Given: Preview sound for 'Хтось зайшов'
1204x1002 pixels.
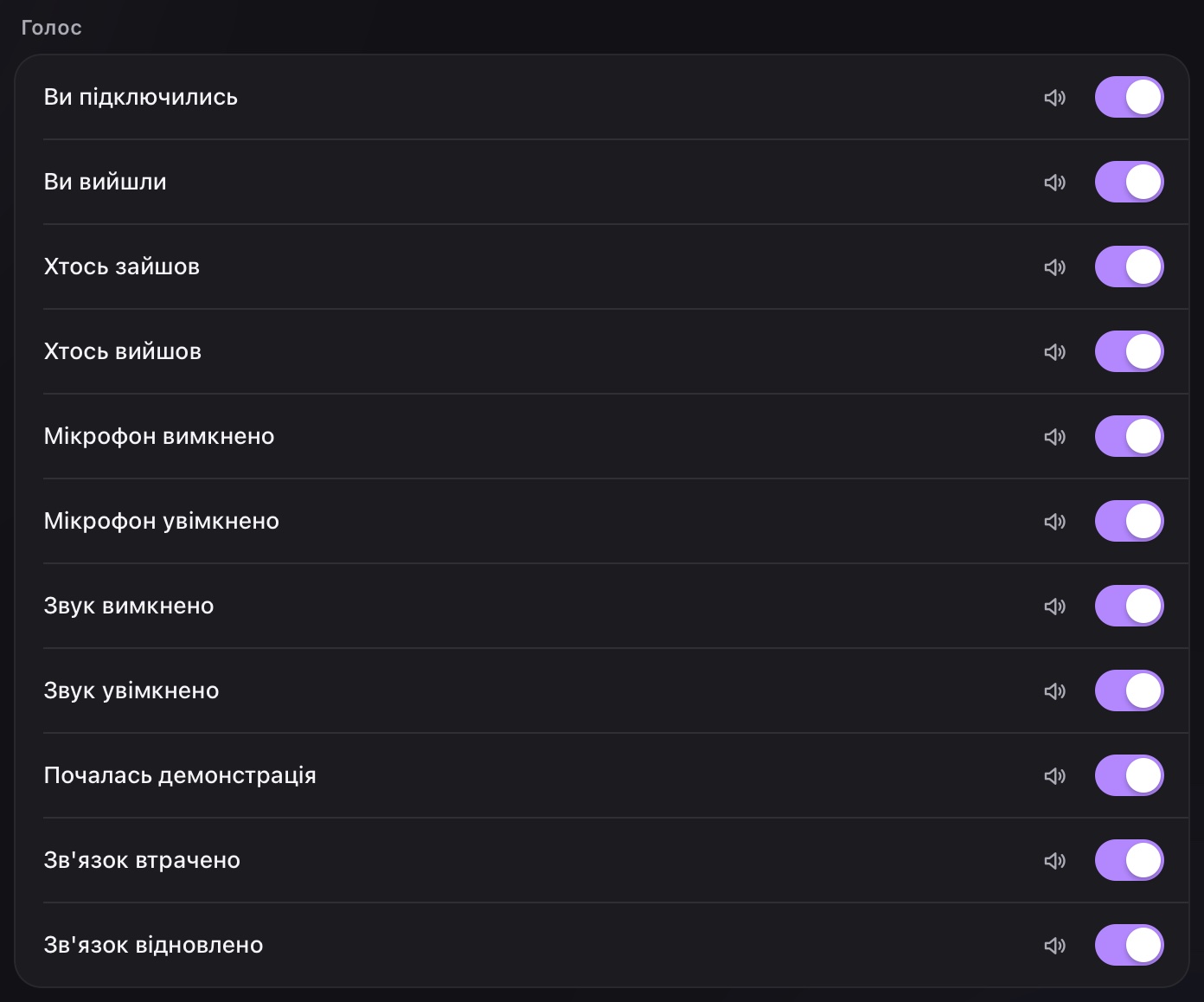Looking at the screenshot, I should click(1054, 267).
